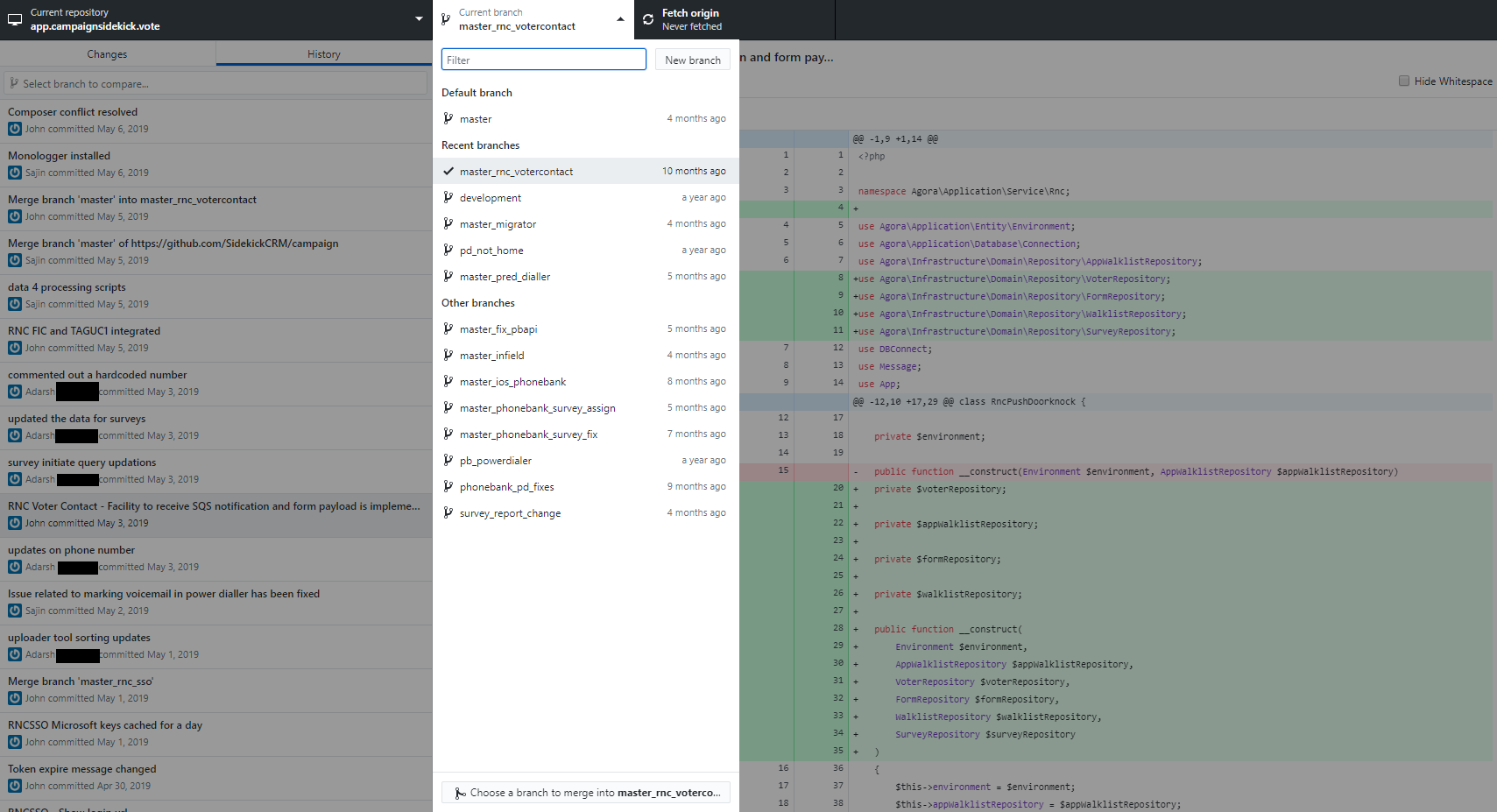Click the Fetch origin sync icon
This screenshot has width=1497, height=812.
click(648, 19)
